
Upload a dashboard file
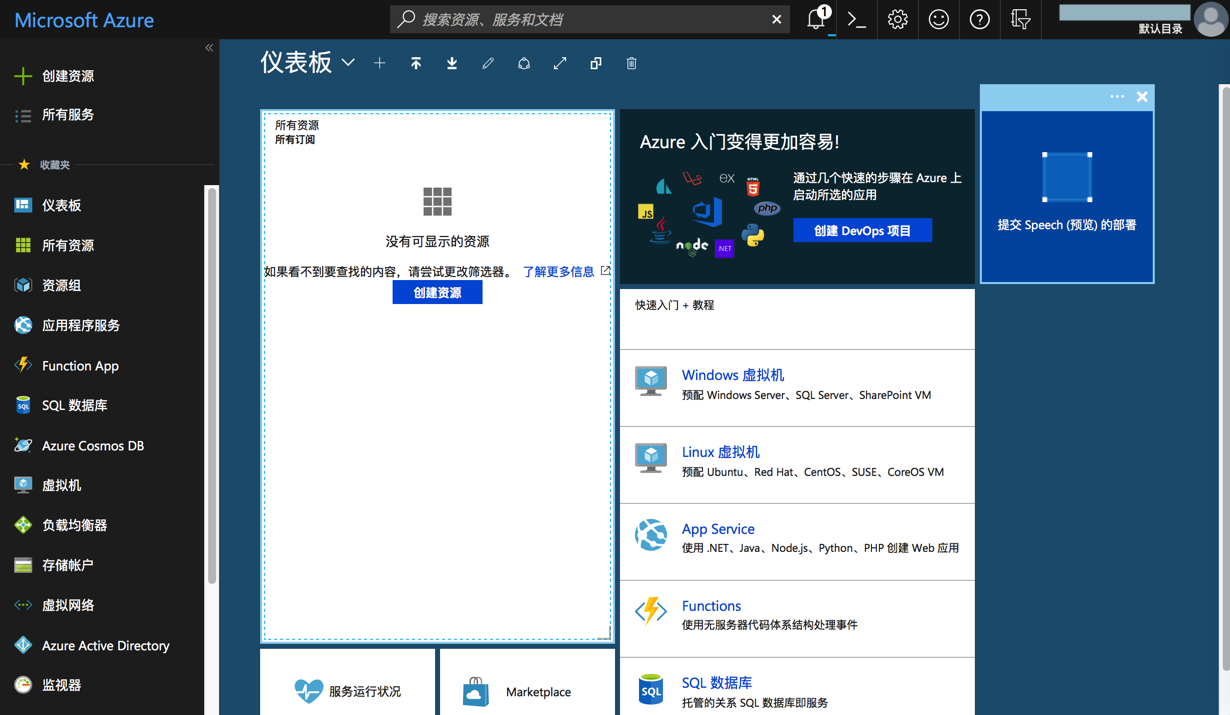pos(416,63)
